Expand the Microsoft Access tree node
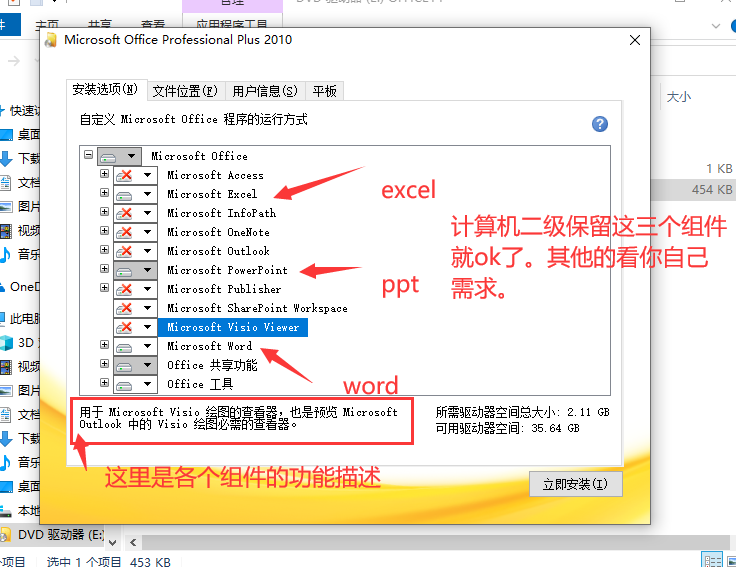Viewport: 736px width, 567px height. (x=104, y=174)
